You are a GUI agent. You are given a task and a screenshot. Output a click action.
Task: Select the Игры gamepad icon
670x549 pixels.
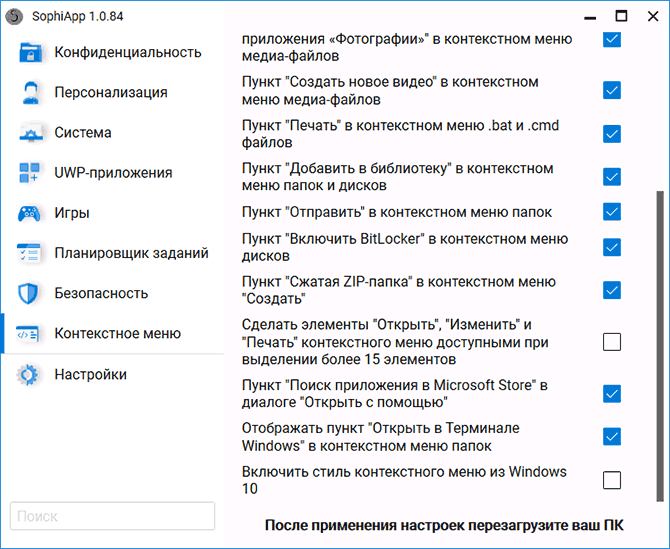pyautogui.click(x=29, y=213)
